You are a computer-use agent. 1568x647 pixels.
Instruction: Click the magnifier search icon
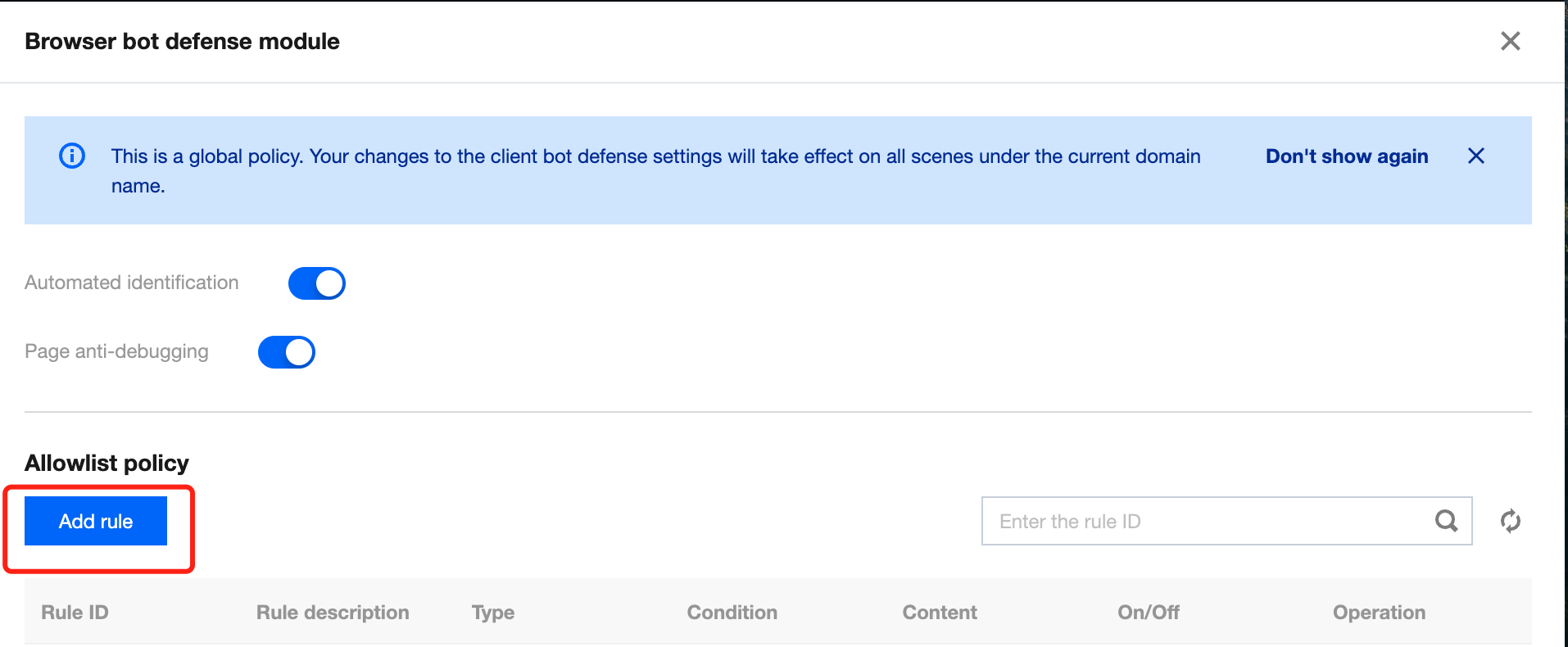[1446, 521]
